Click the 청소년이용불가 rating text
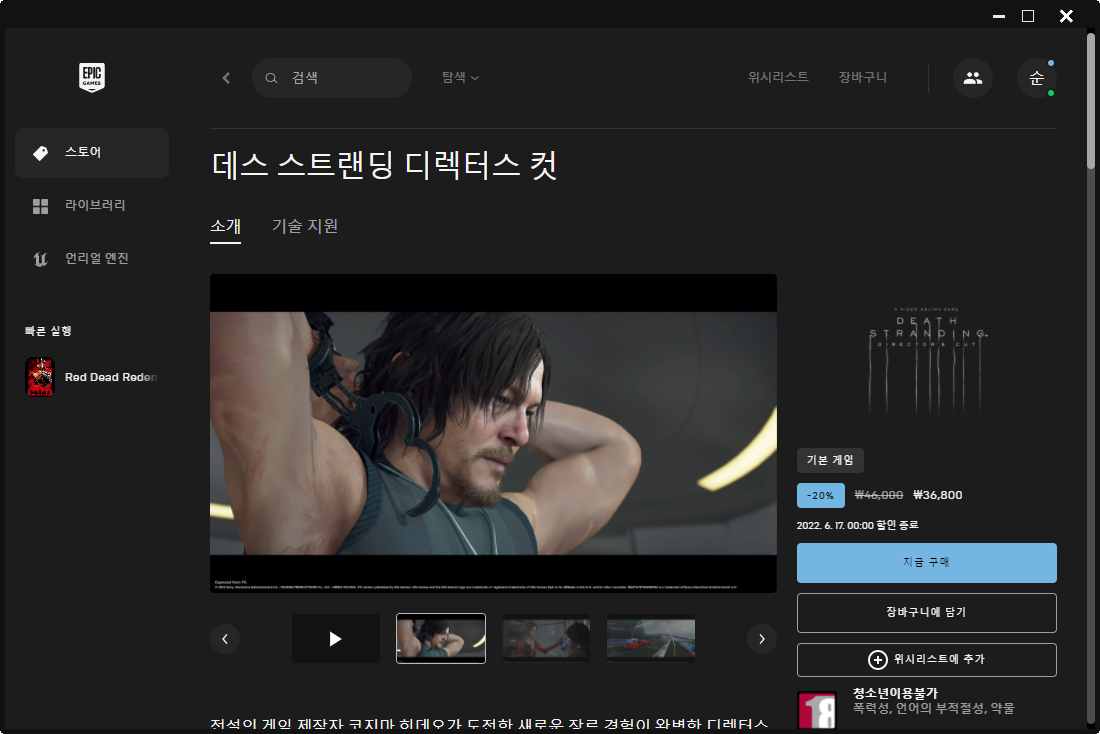The width and height of the screenshot is (1100, 734). click(895, 693)
